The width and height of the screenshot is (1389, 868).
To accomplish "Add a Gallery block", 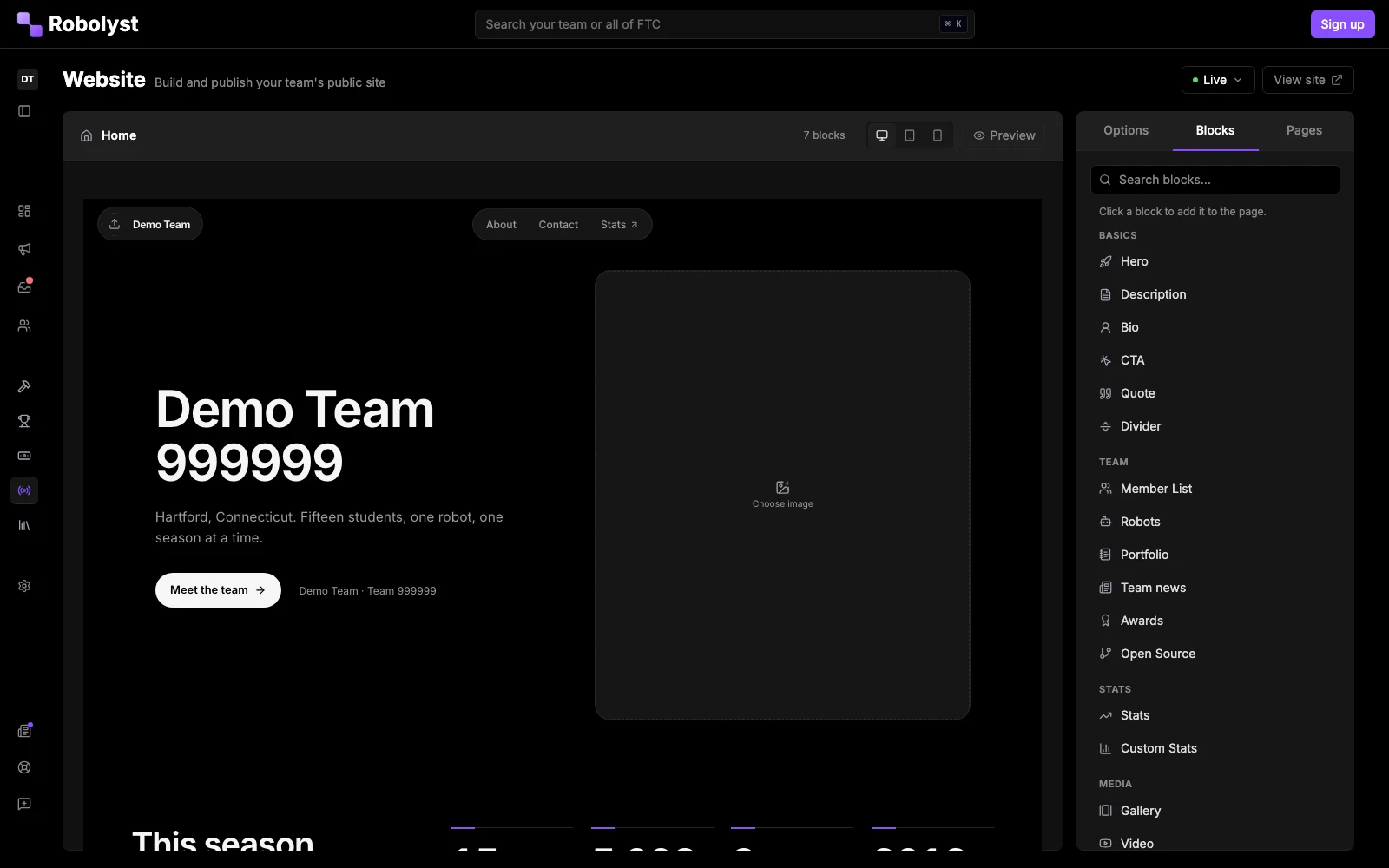I will pos(1215,811).
